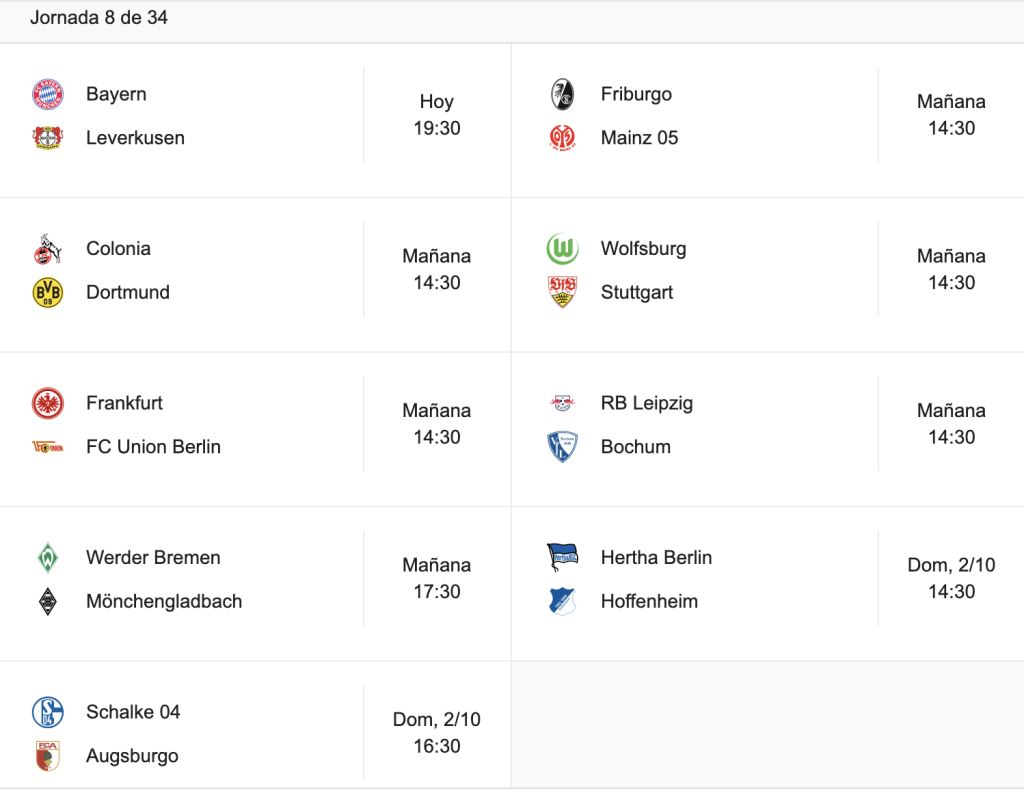Click the Mainz 05 red logo
Viewport: 1024px width, 793px height.
click(x=562, y=138)
